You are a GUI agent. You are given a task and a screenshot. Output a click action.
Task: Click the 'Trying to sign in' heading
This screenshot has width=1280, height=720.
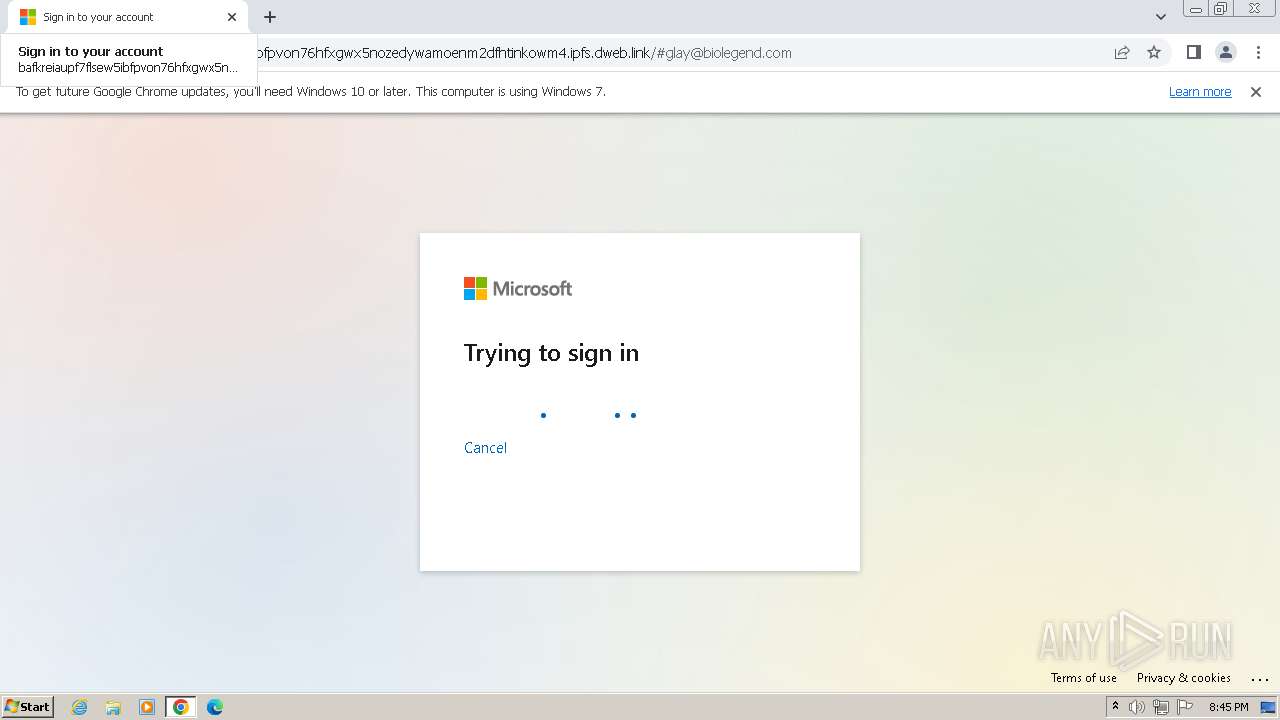tap(551, 353)
